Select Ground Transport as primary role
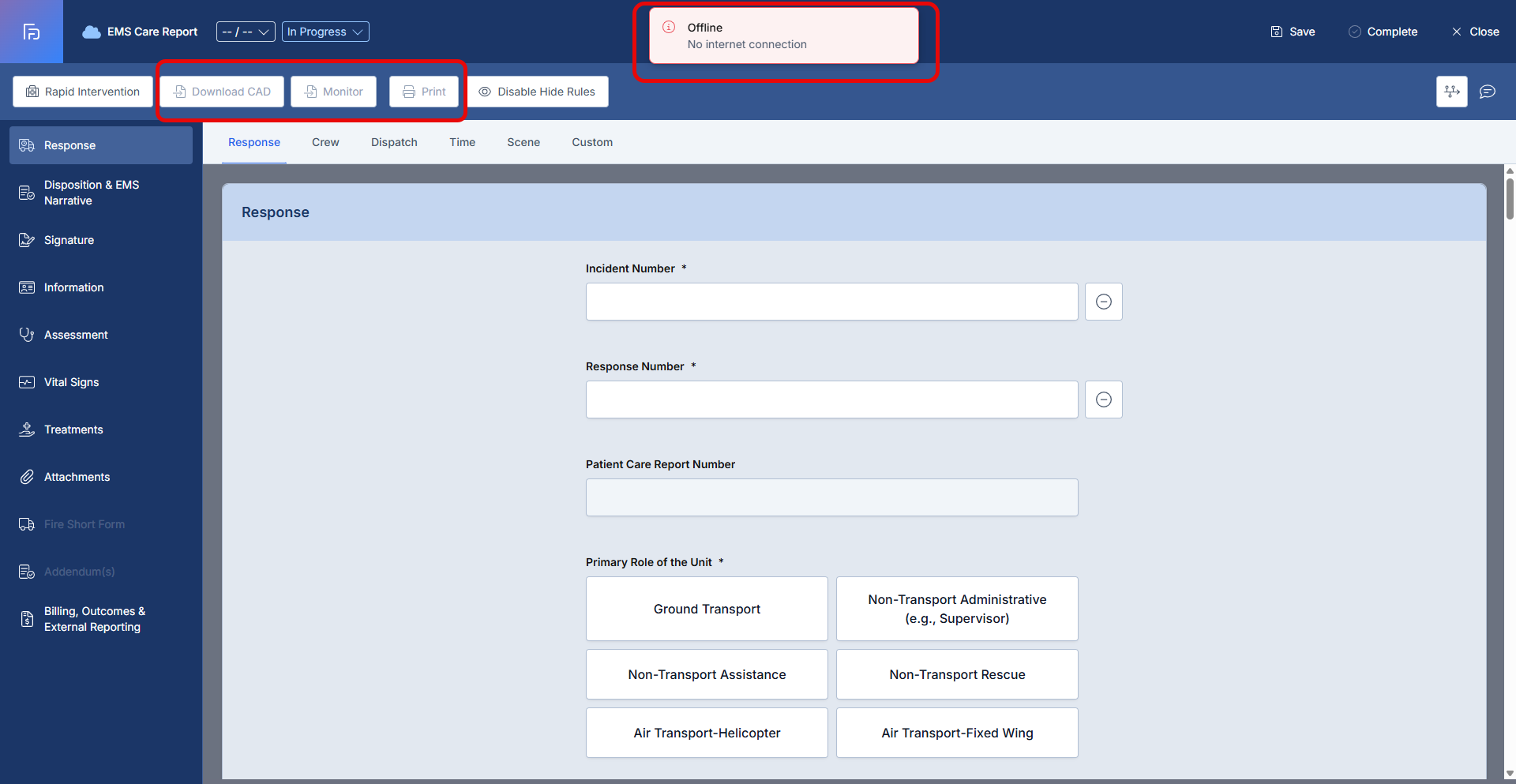This screenshot has height=784, width=1516. click(707, 609)
